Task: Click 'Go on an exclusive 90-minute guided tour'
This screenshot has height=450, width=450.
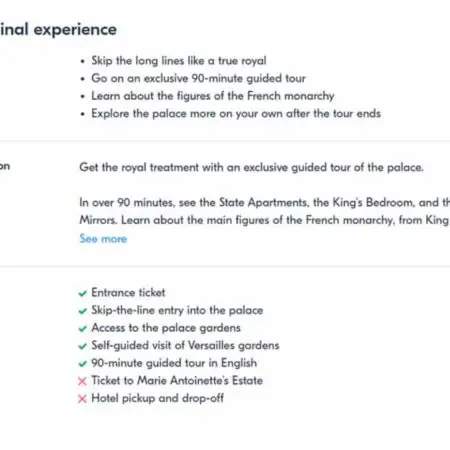Action: click(x=198, y=78)
